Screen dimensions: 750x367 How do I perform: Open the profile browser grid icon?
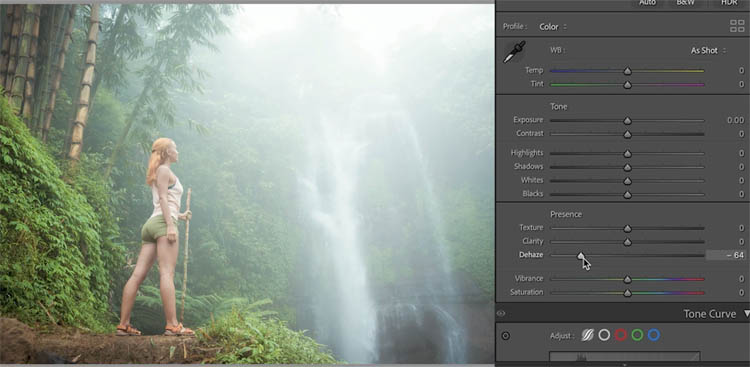[x=737, y=26]
